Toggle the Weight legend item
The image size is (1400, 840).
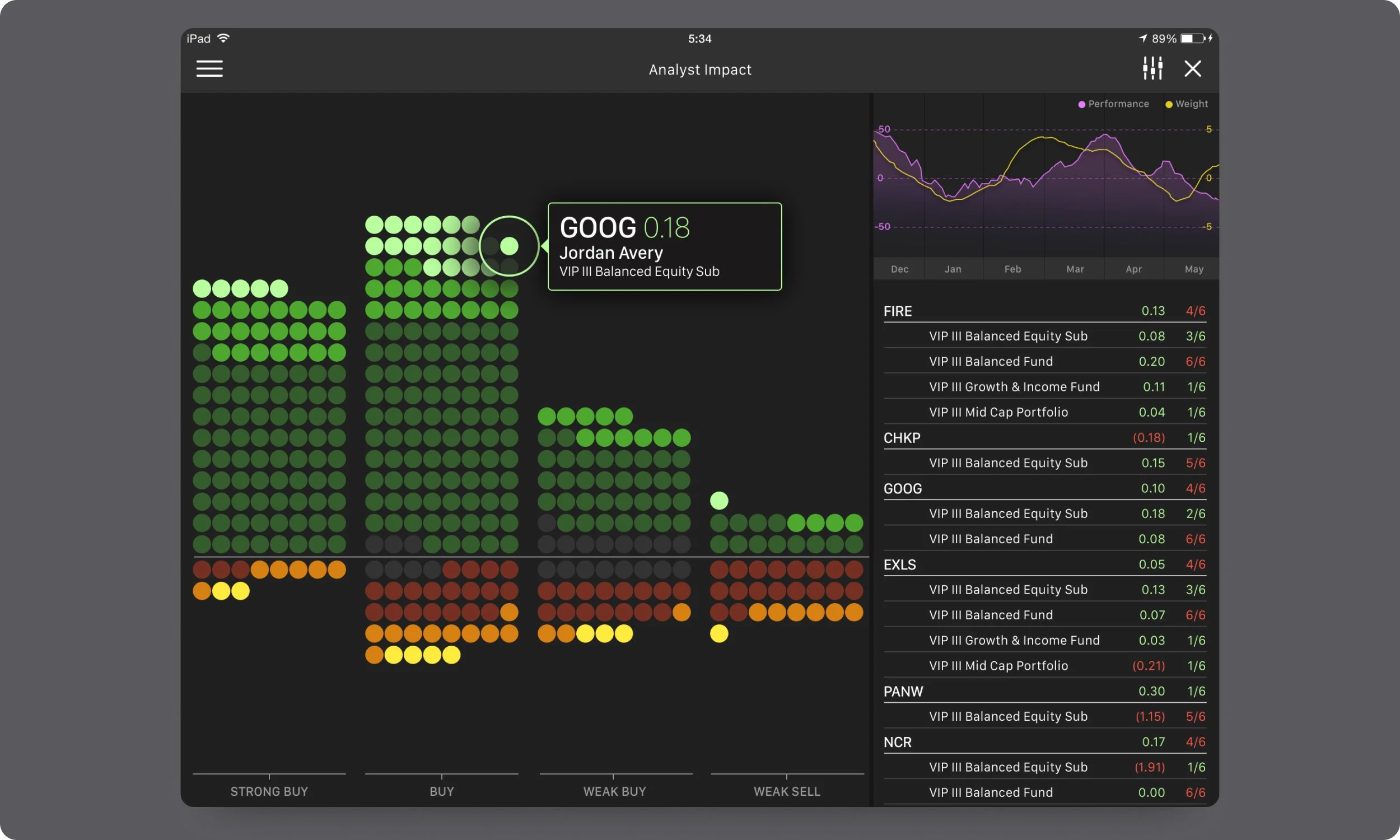pyautogui.click(x=1187, y=104)
